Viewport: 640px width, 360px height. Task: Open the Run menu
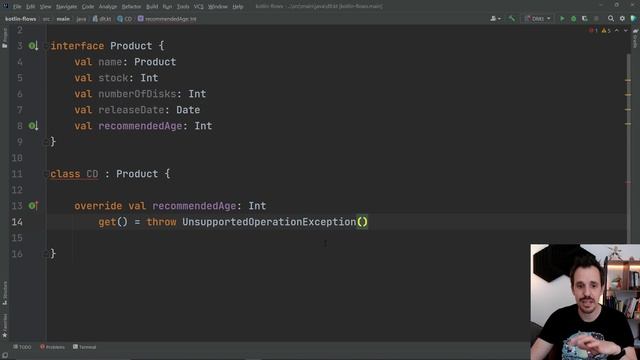click(167, 7)
